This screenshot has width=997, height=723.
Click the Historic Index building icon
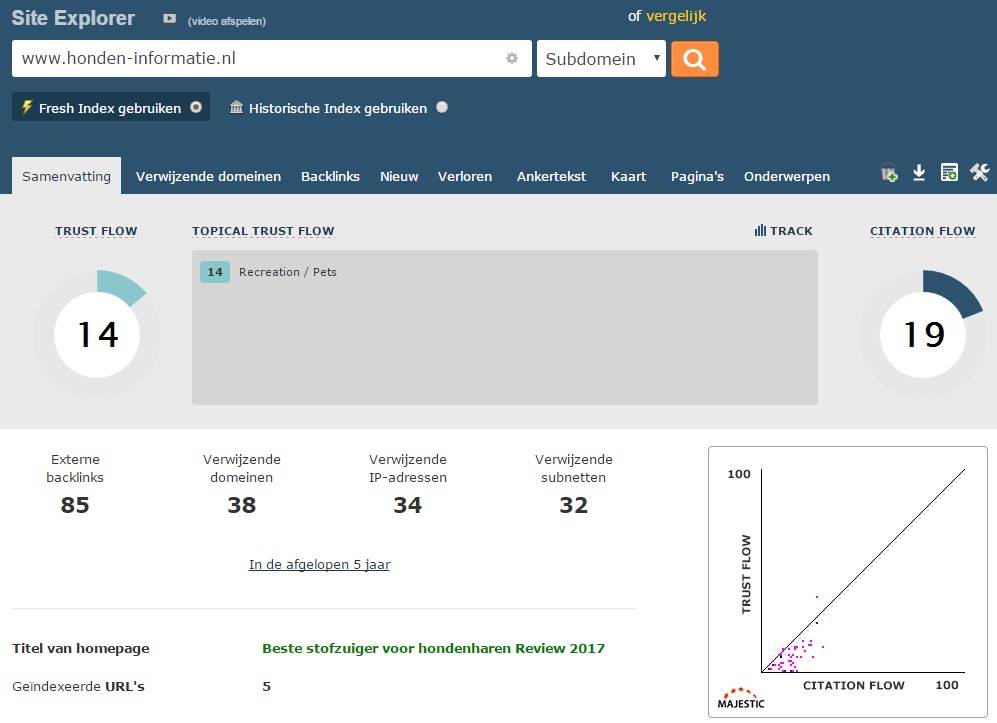pyautogui.click(x=237, y=107)
